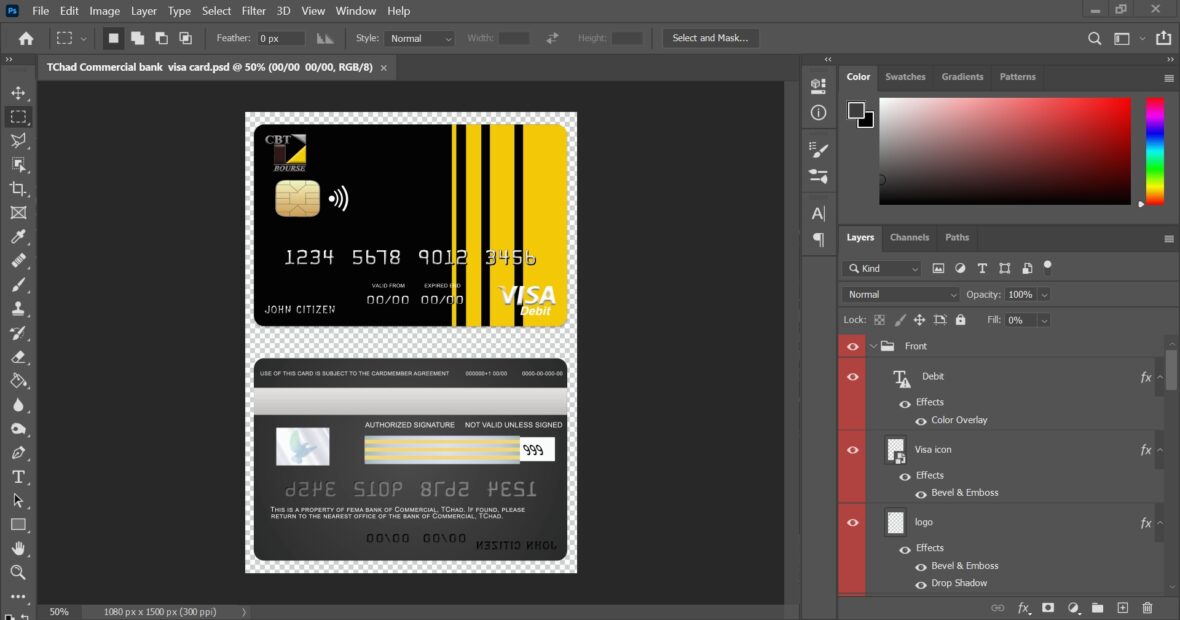Click the Create New Layer icon
The width and height of the screenshot is (1180, 620).
[x=1122, y=607]
